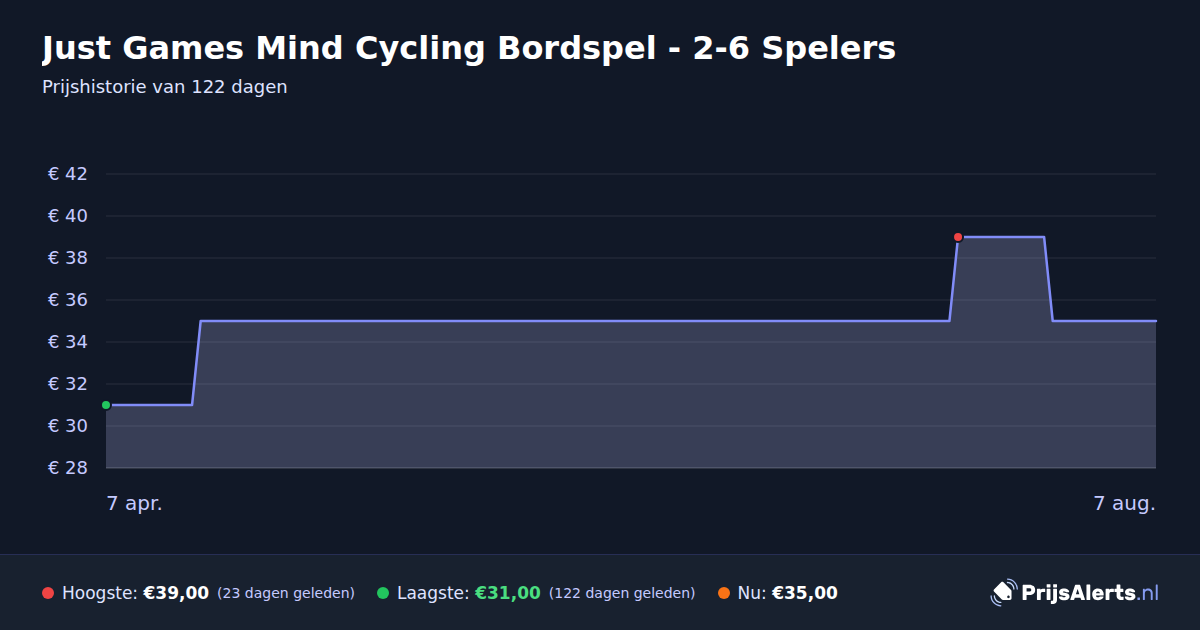Click the 7 aug. end date label
The width and height of the screenshot is (1200, 630).
(x=1124, y=503)
